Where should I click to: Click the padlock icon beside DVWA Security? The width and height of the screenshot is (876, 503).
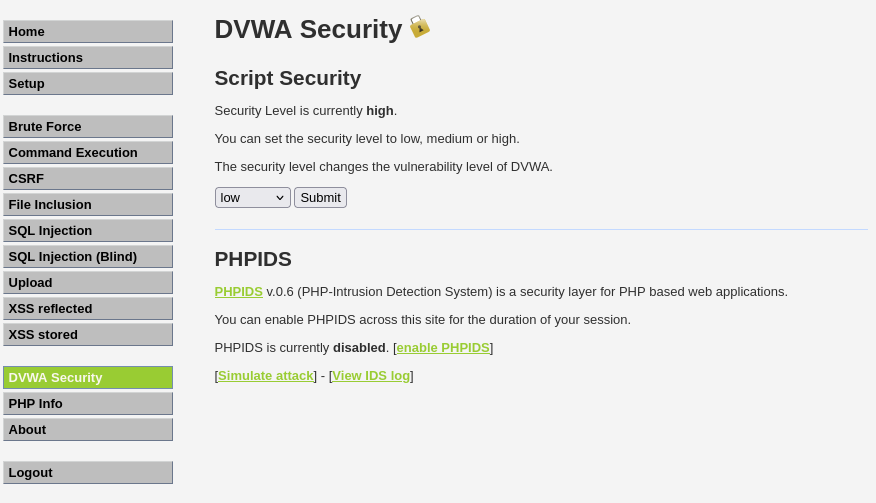coord(420,27)
